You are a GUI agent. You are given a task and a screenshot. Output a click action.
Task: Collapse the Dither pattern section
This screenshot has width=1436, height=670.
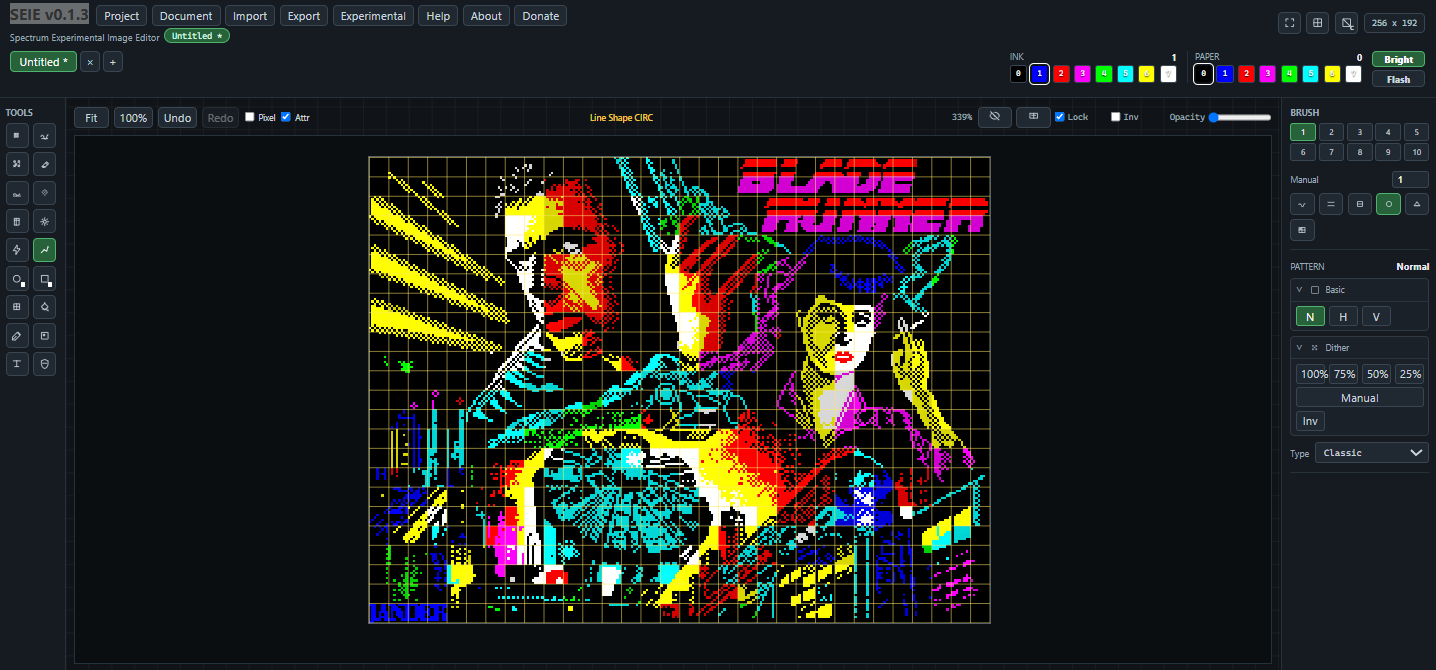[x=1300, y=348]
